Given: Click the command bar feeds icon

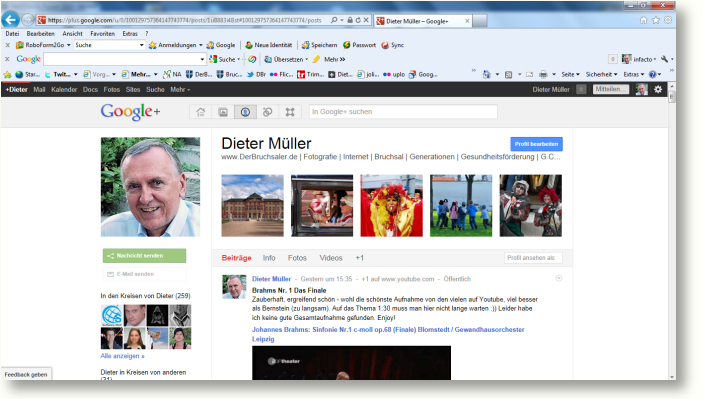Looking at the screenshot, I should (508, 74).
